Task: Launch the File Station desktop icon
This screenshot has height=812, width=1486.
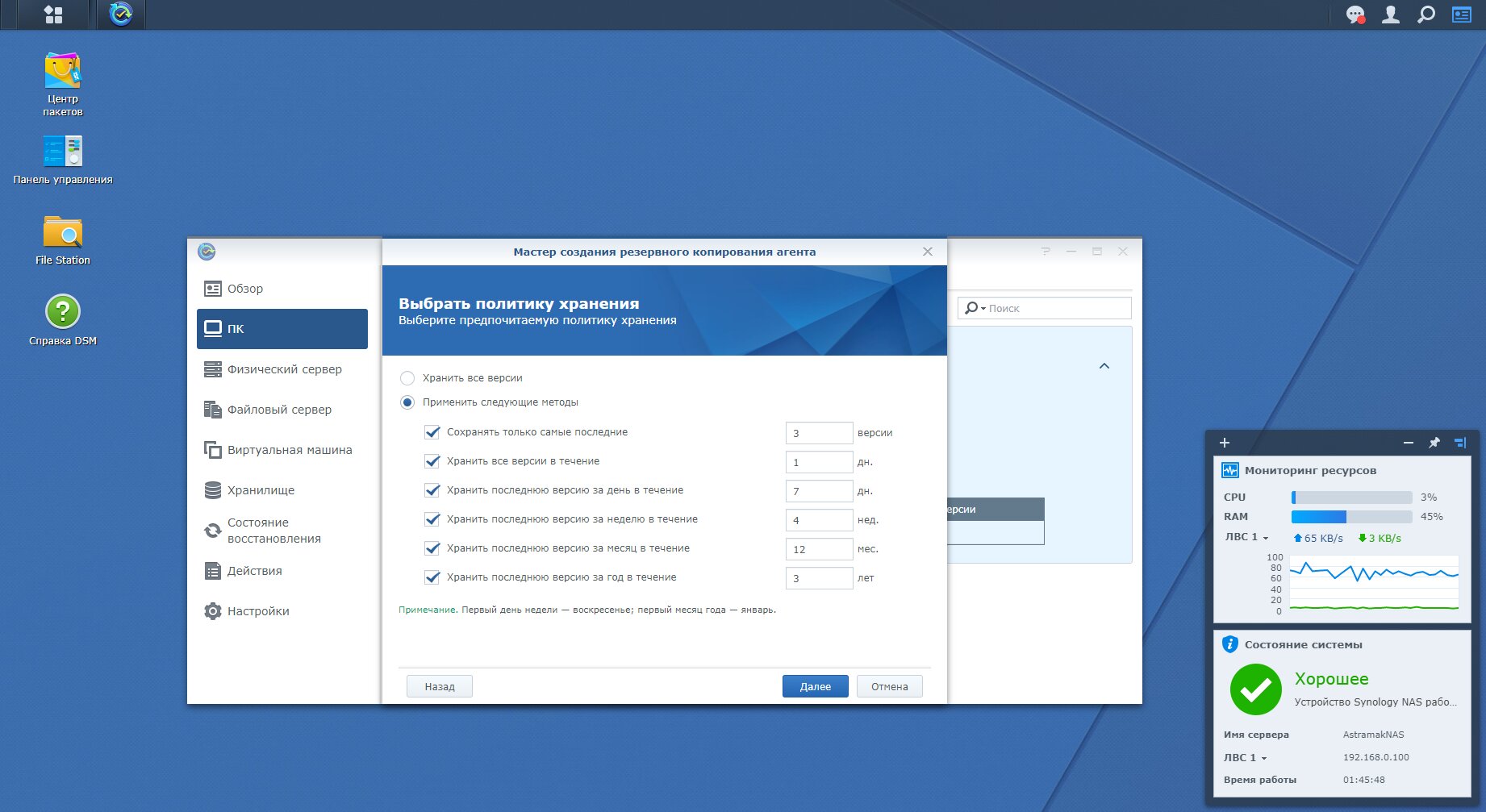Action: click(x=63, y=239)
